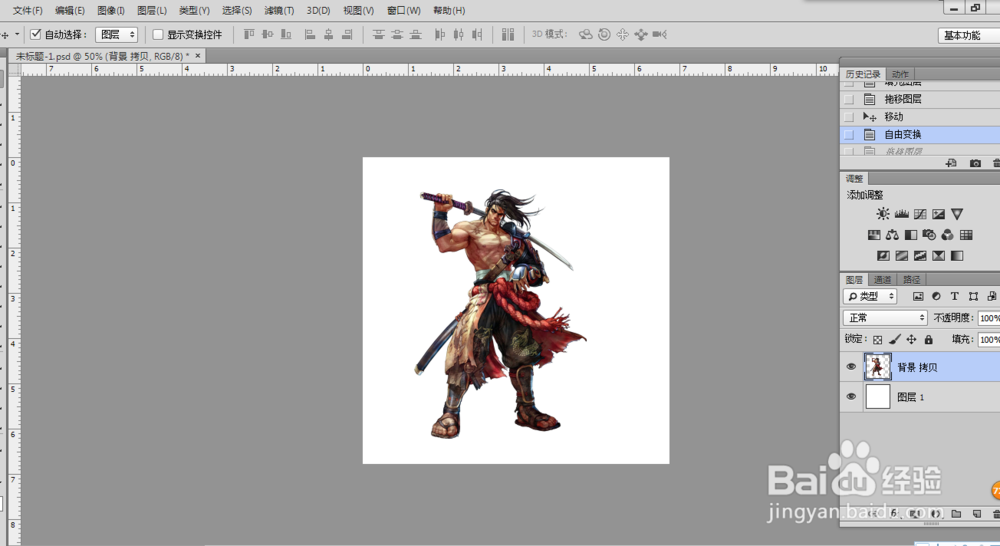Set history brush source for 自由变换
The width and height of the screenshot is (1000, 546).
(848, 135)
